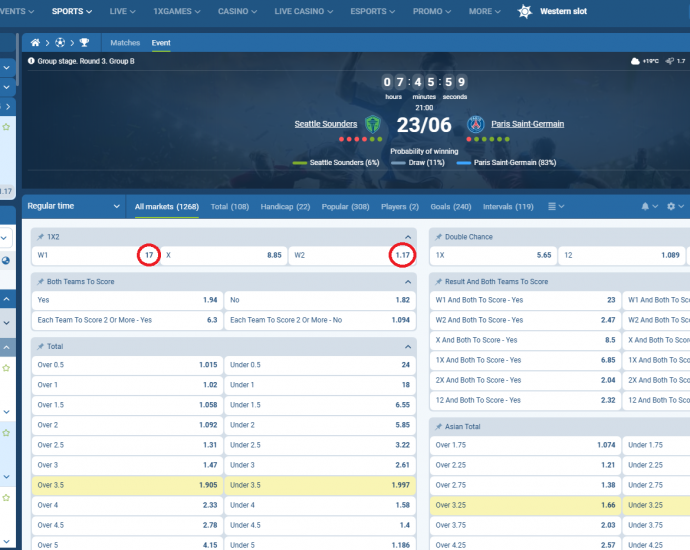
Task: Select the Intervals (119) tab
Action: pos(508,206)
